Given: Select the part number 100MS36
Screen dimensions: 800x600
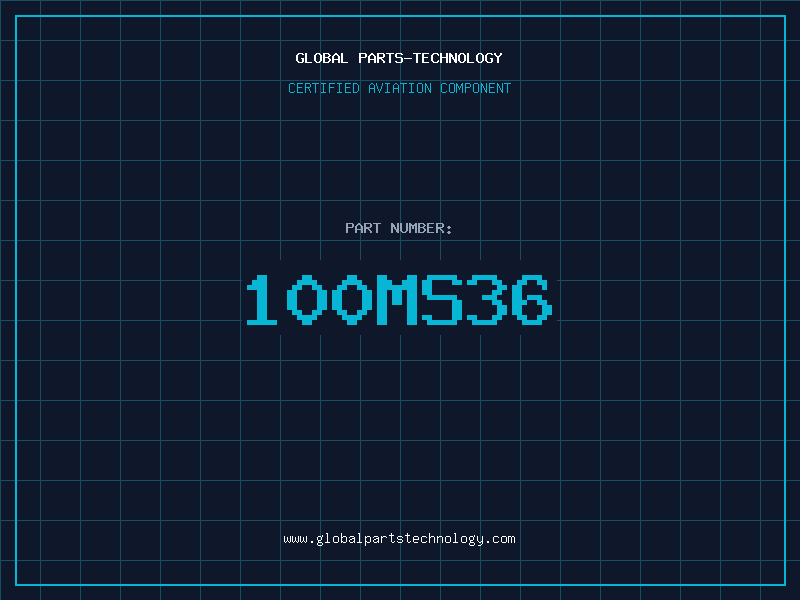Looking at the screenshot, I should click(399, 299).
